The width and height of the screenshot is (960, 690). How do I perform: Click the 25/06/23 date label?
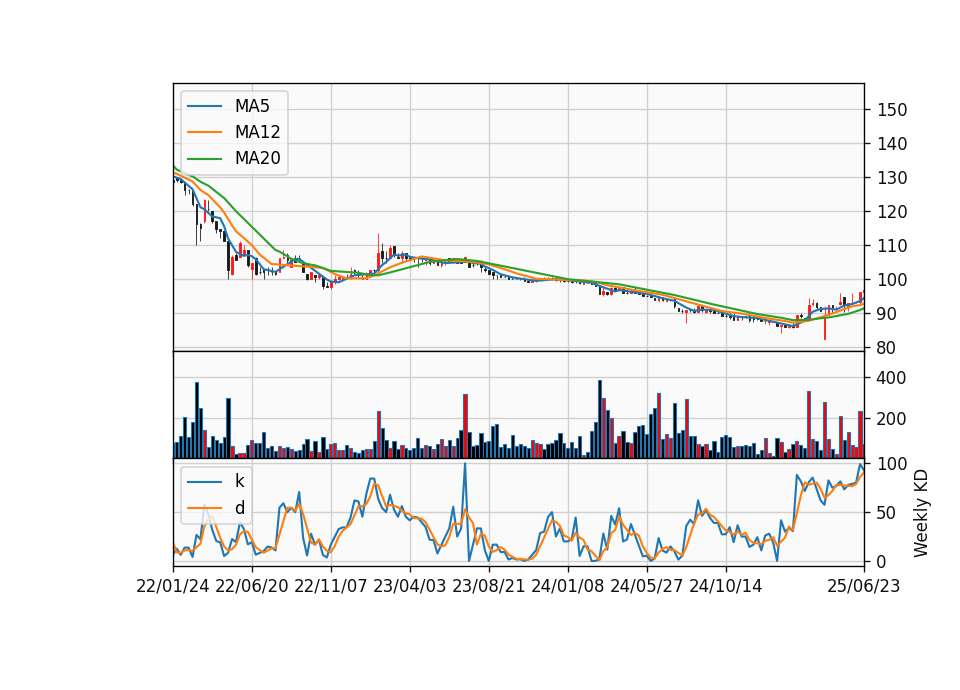[864, 586]
